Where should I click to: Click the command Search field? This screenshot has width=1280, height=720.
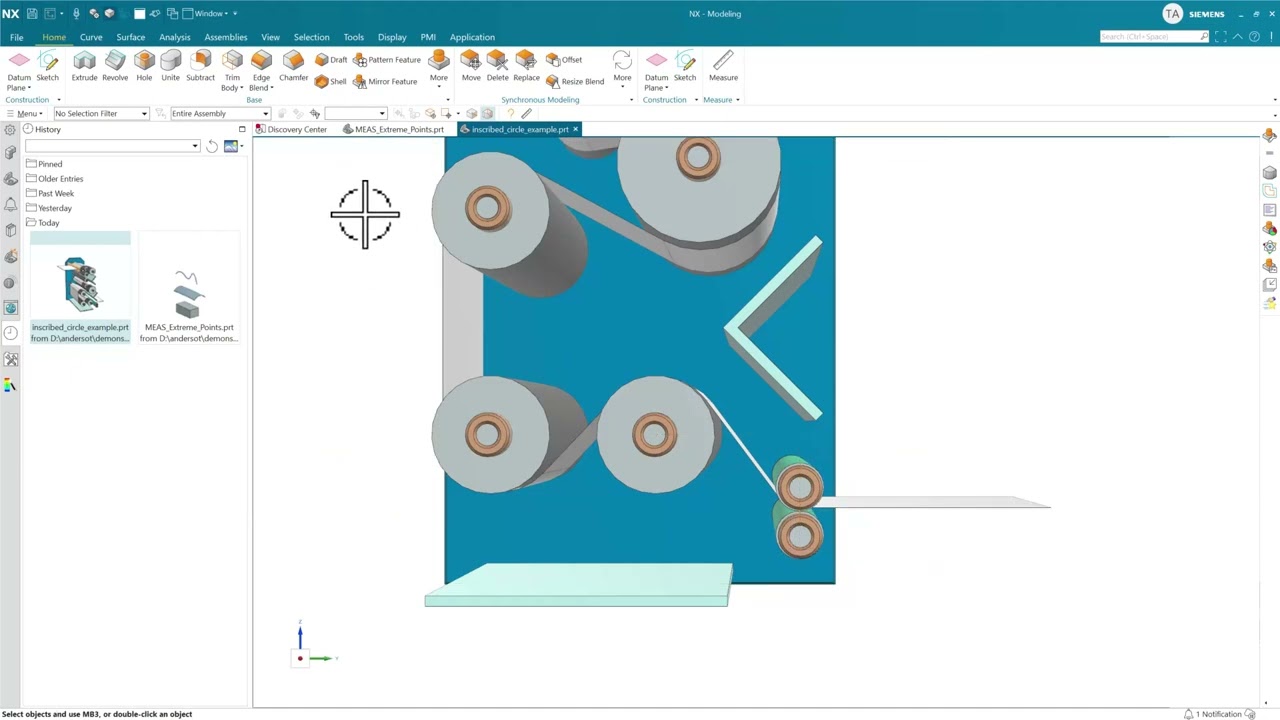pos(1154,37)
